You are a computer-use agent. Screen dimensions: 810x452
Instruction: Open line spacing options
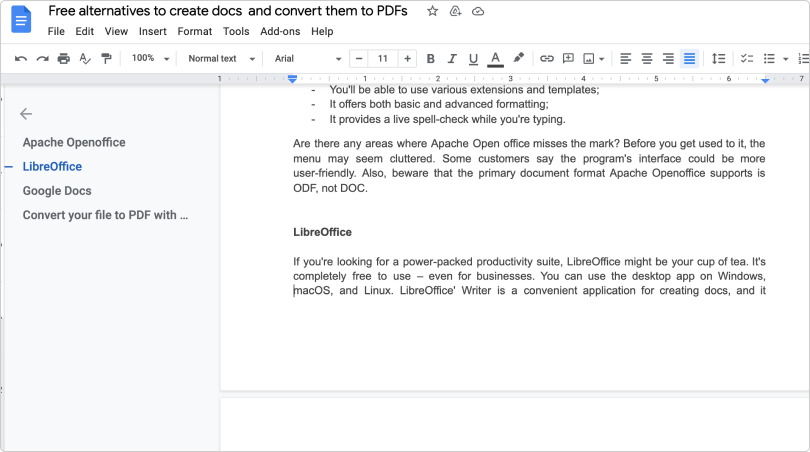coord(719,59)
